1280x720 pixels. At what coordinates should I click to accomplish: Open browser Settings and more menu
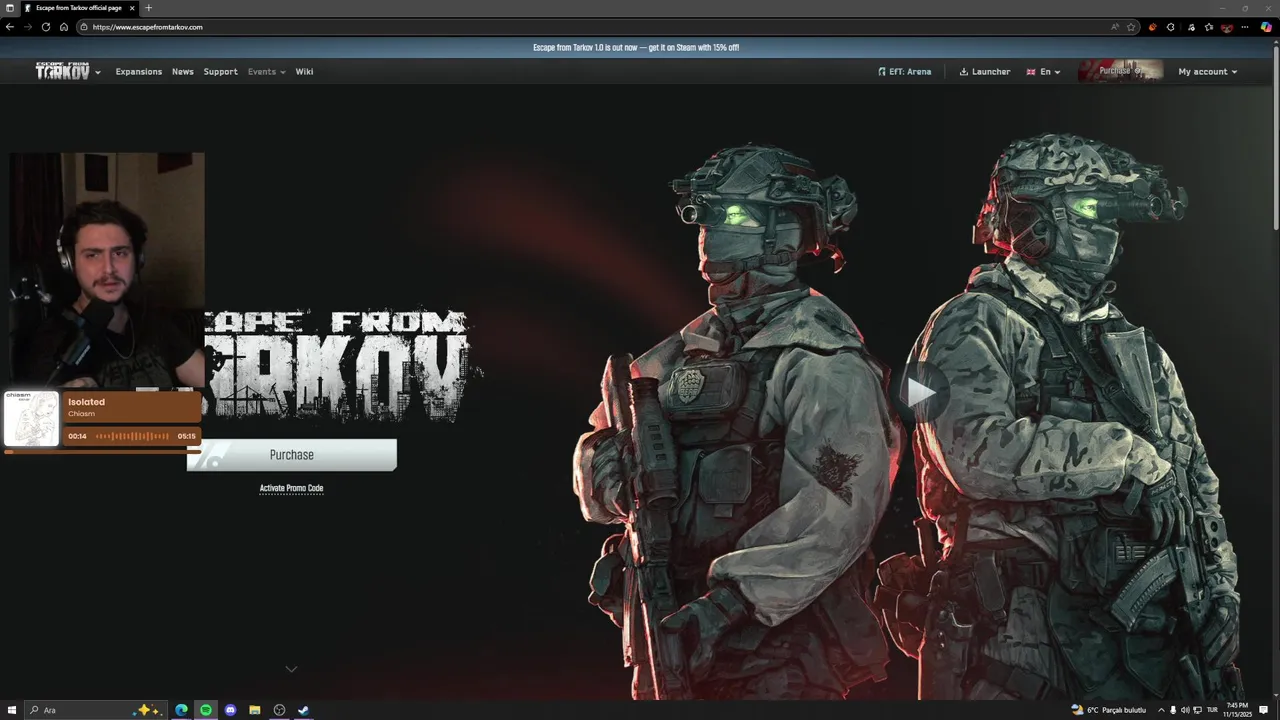coord(1246,27)
